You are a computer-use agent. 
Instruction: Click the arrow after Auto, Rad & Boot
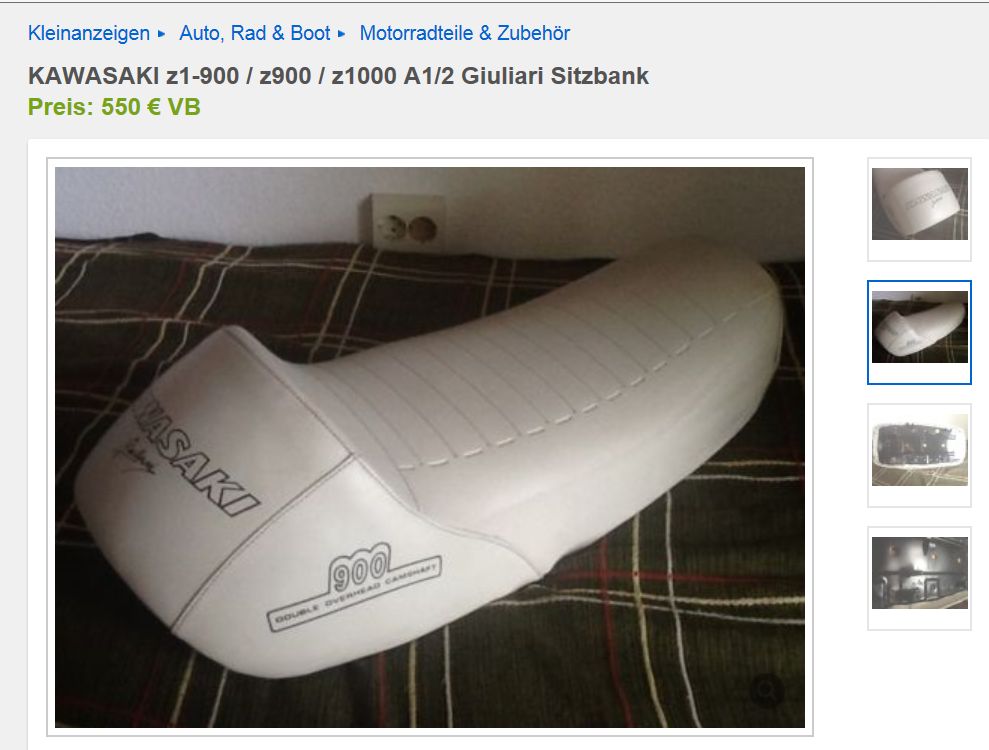tap(342, 33)
